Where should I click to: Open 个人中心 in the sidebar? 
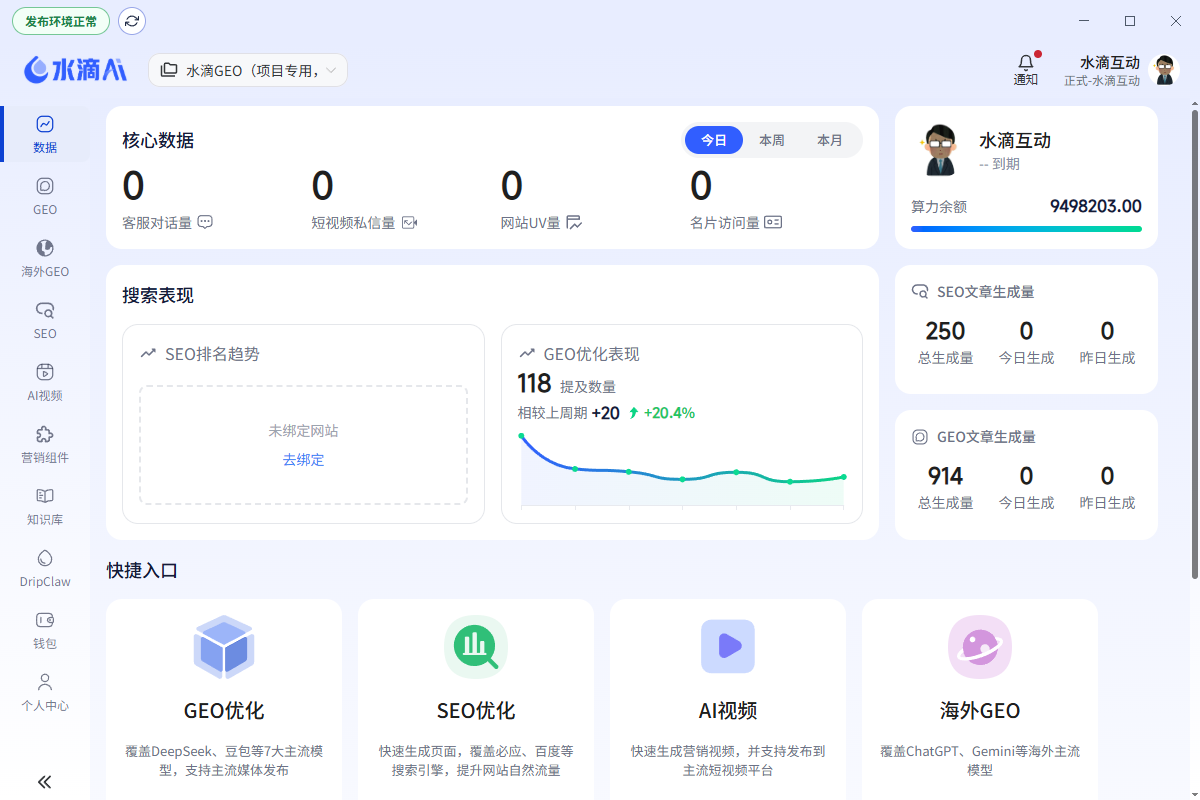point(45,692)
